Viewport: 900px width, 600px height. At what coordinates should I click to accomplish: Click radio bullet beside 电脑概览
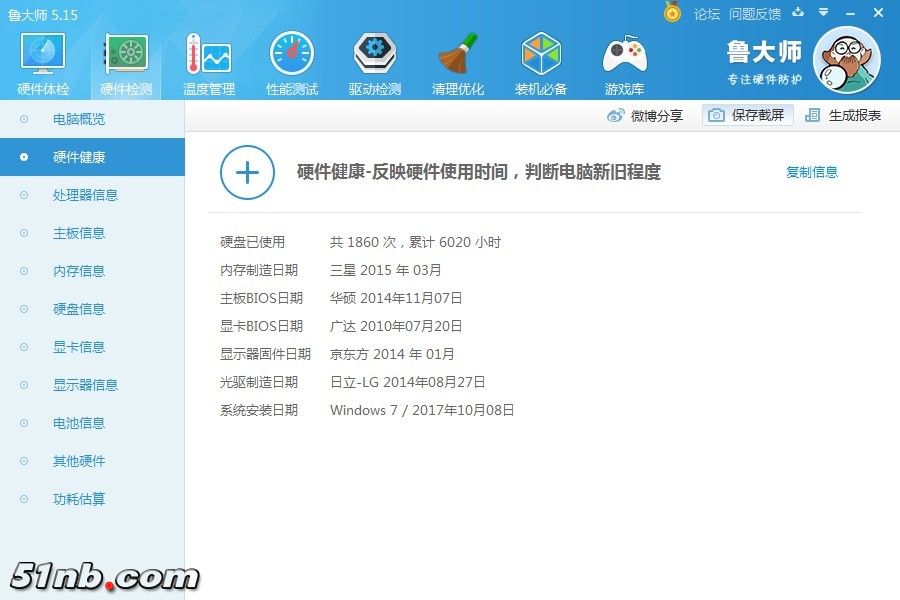[x=24, y=119]
